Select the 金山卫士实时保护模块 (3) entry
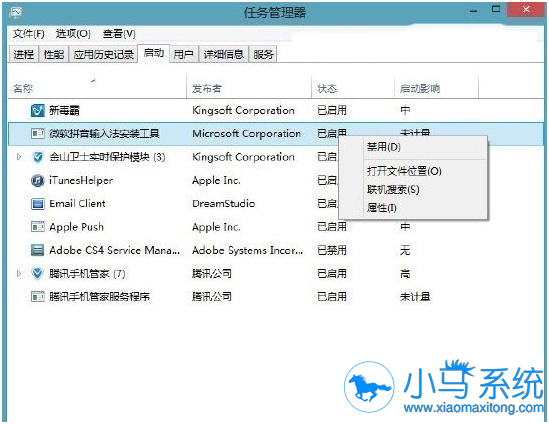This screenshot has width=549, height=424. pyautogui.click(x=107, y=157)
